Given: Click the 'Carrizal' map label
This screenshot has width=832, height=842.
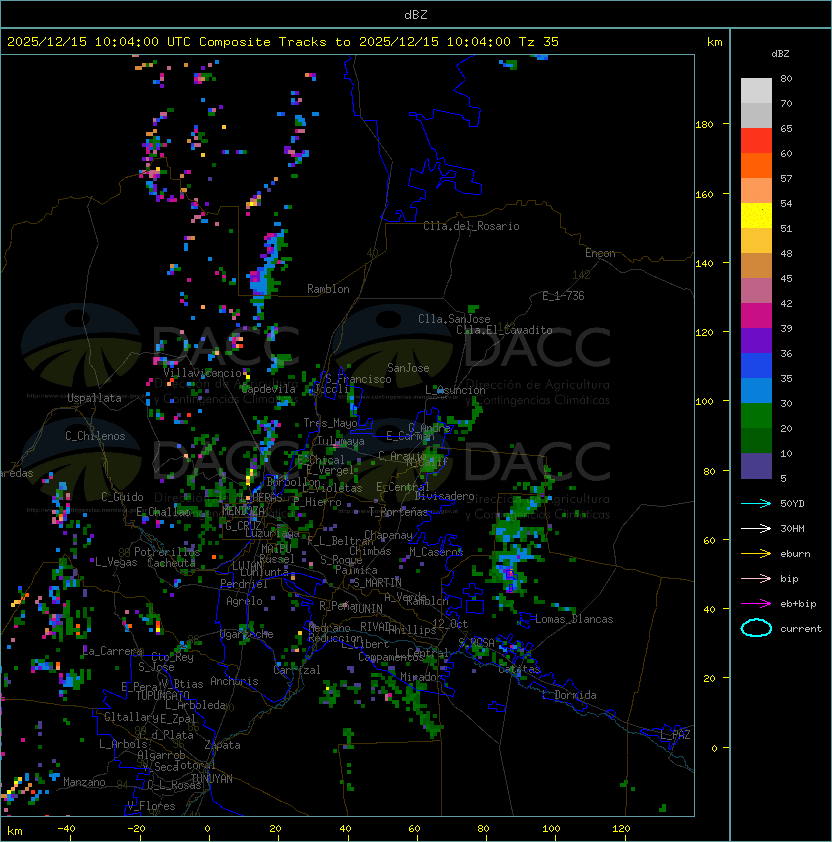Looking at the screenshot, I should coord(297,670).
